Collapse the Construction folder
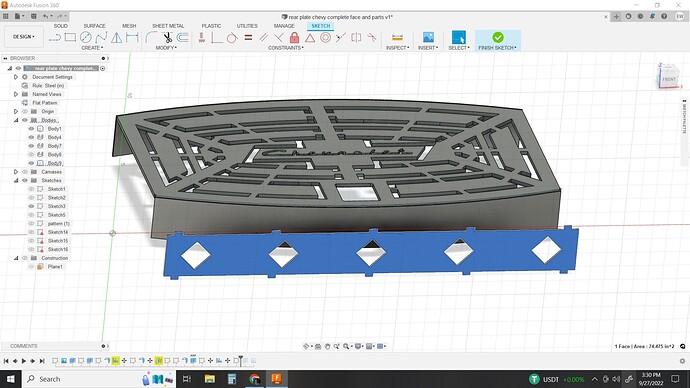This screenshot has width=690, height=388. pos(16,258)
